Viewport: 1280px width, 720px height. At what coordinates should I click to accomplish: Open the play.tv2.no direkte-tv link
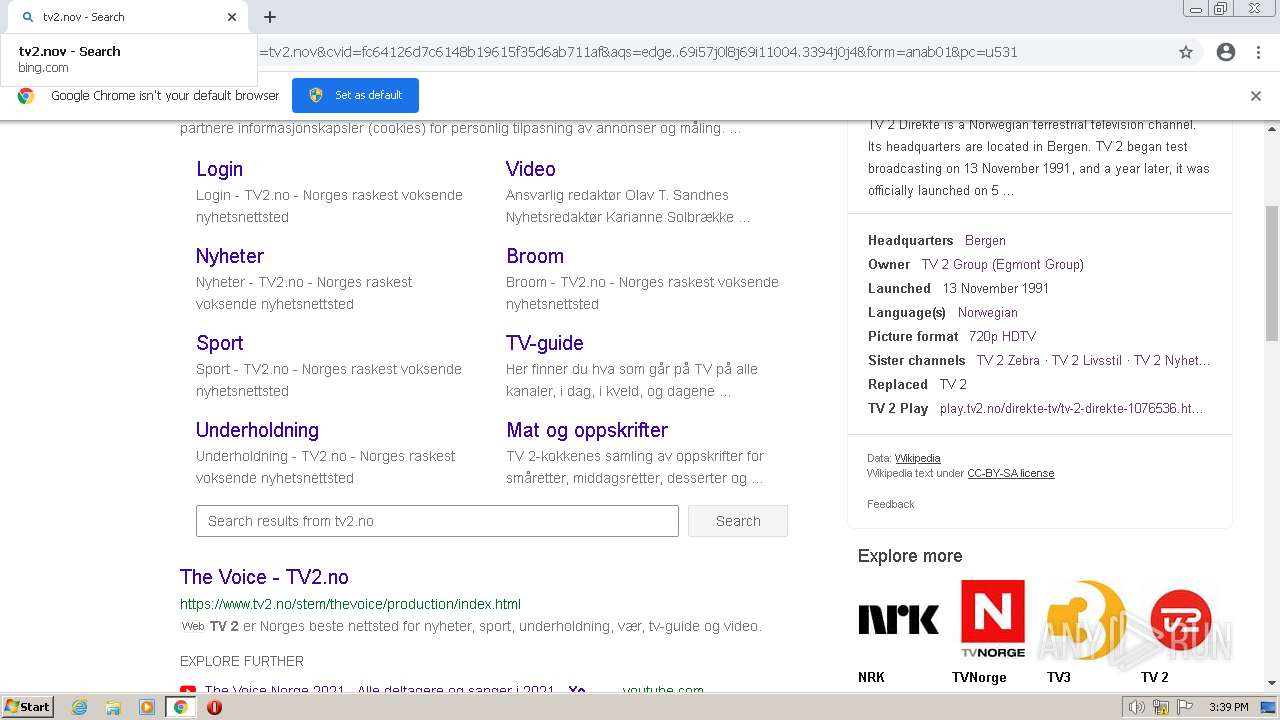[x=1071, y=408]
